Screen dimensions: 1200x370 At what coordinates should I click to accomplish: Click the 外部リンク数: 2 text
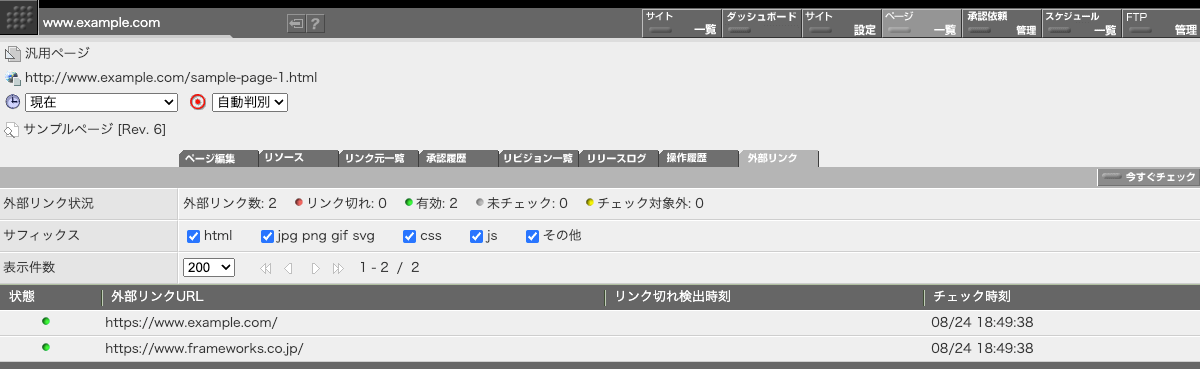coord(230,203)
